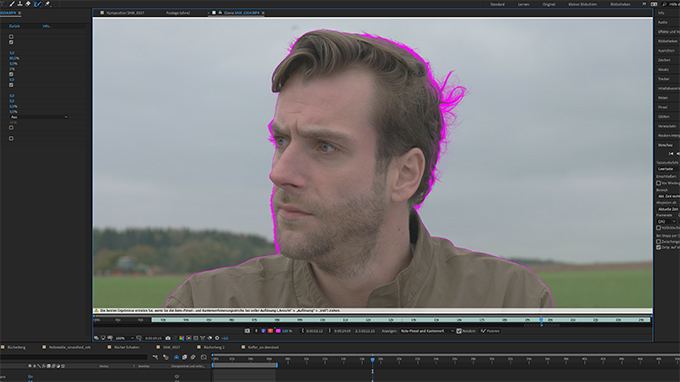Toggle the Zeiger auf checkbox in Vorschau
The width and height of the screenshot is (680, 382).
[659, 247]
